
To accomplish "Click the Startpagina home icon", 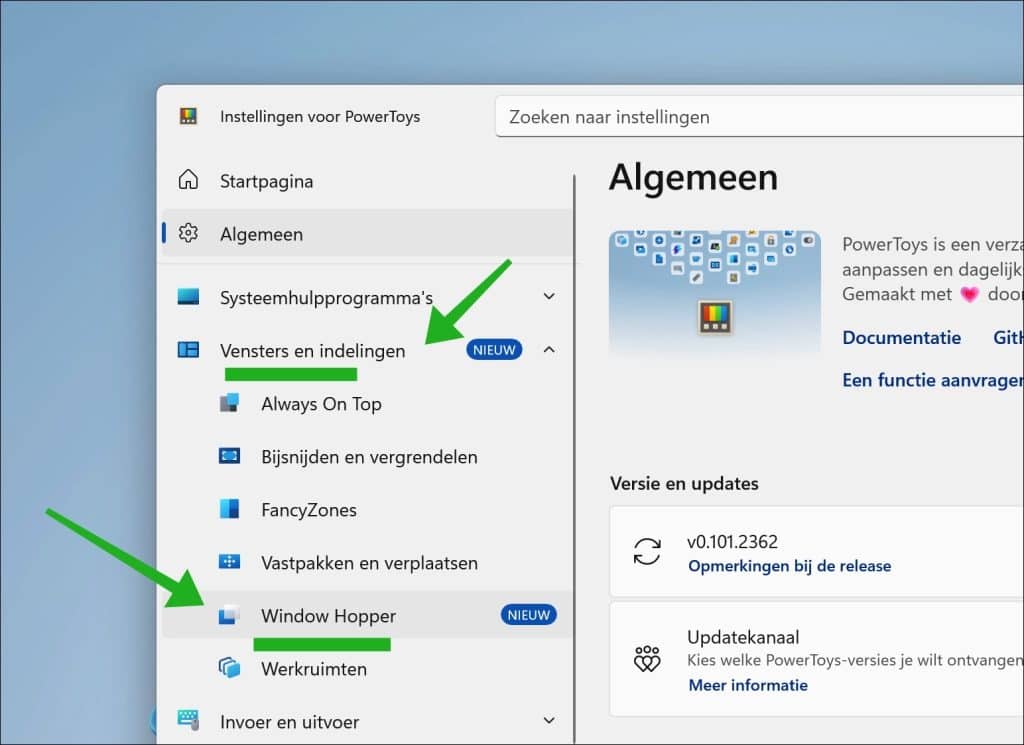I will pyautogui.click(x=188, y=179).
